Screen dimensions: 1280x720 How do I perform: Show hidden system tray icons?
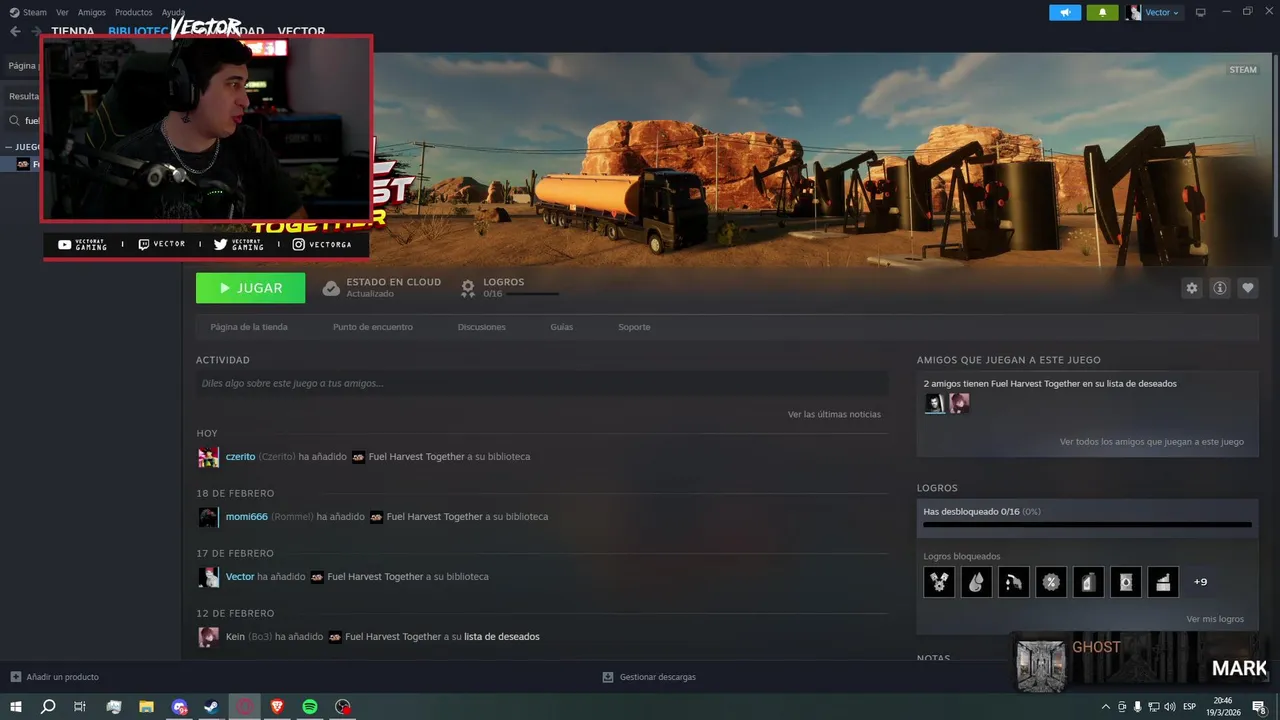(x=1105, y=707)
